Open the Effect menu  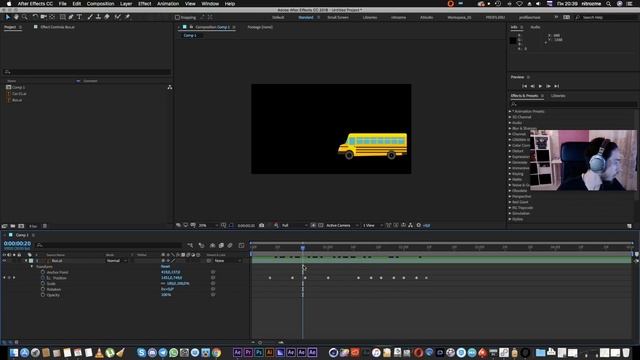(x=144, y=4)
